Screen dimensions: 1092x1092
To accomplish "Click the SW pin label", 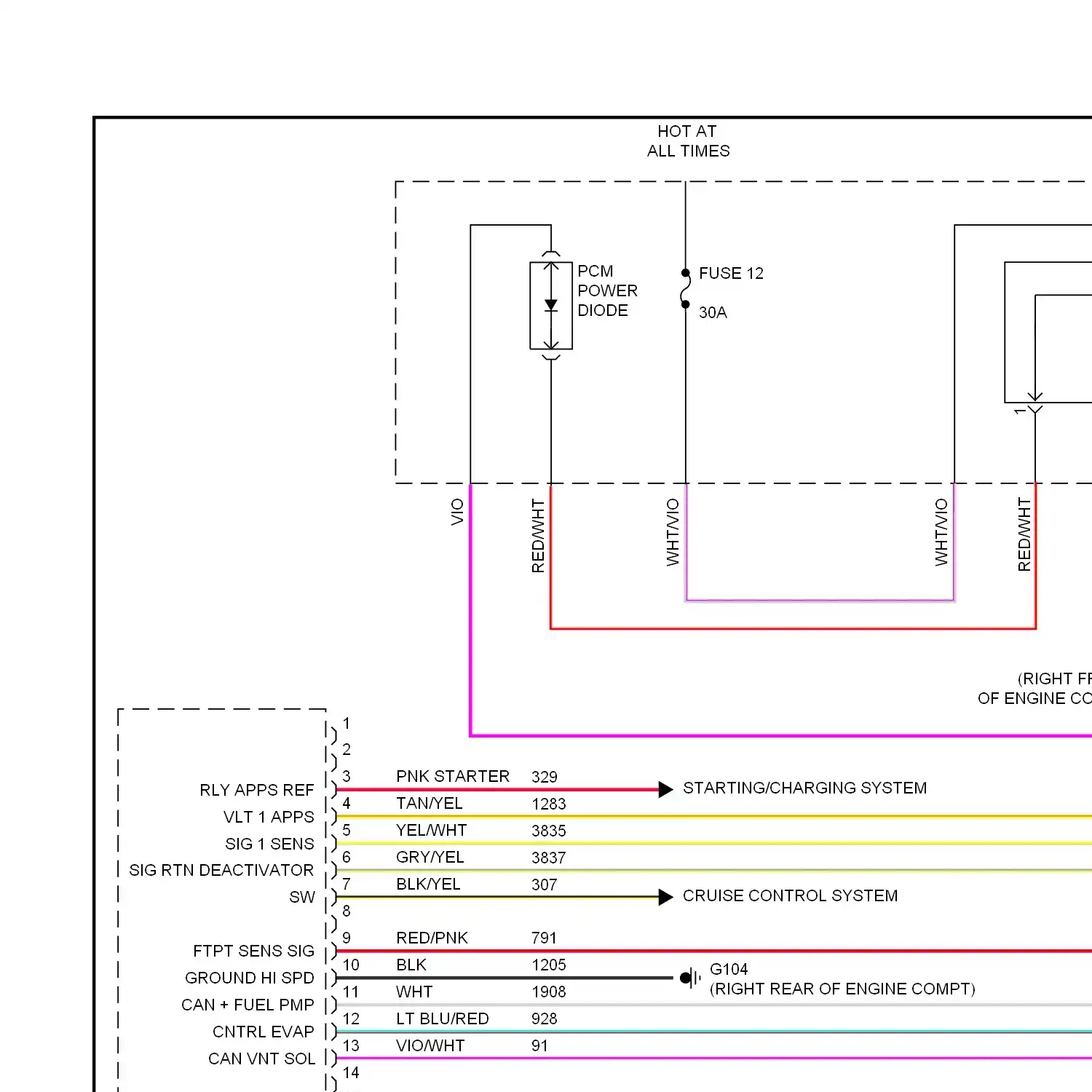I will 302,897.
